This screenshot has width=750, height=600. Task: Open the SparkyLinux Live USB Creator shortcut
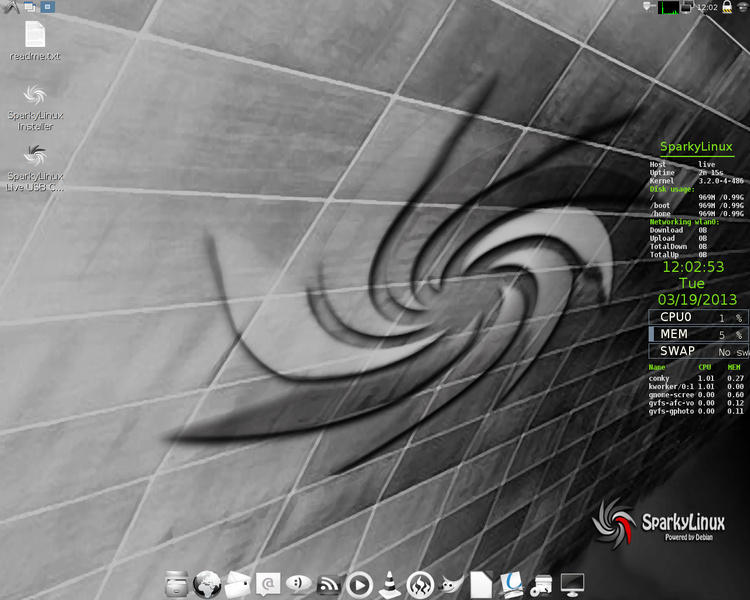pyautogui.click(x=35, y=167)
